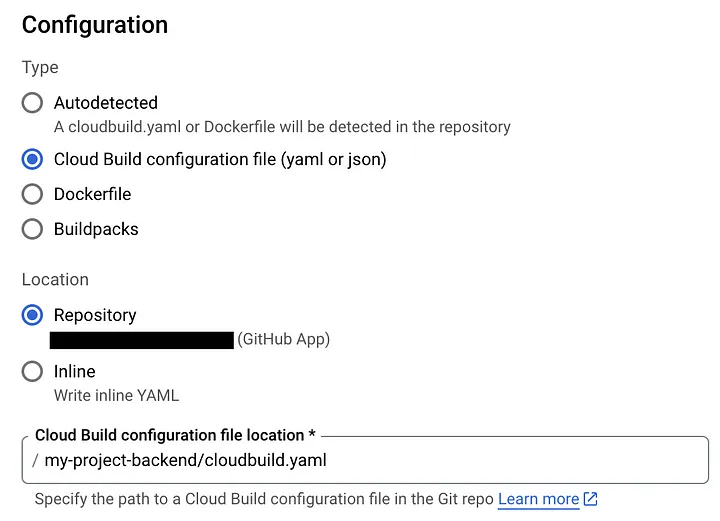This screenshot has width=720, height=521.
Task: Click the Inline label text
Action: pyautogui.click(x=75, y=371)
